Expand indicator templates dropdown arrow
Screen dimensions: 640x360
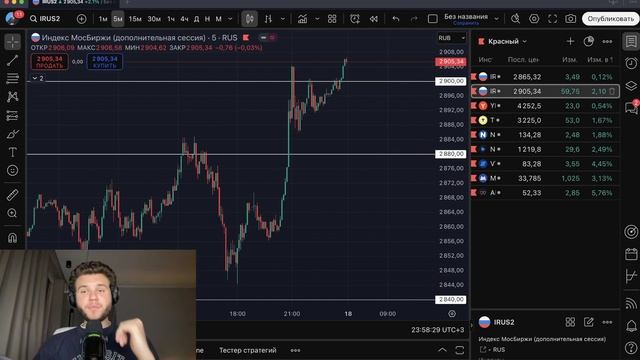(317, 19)
